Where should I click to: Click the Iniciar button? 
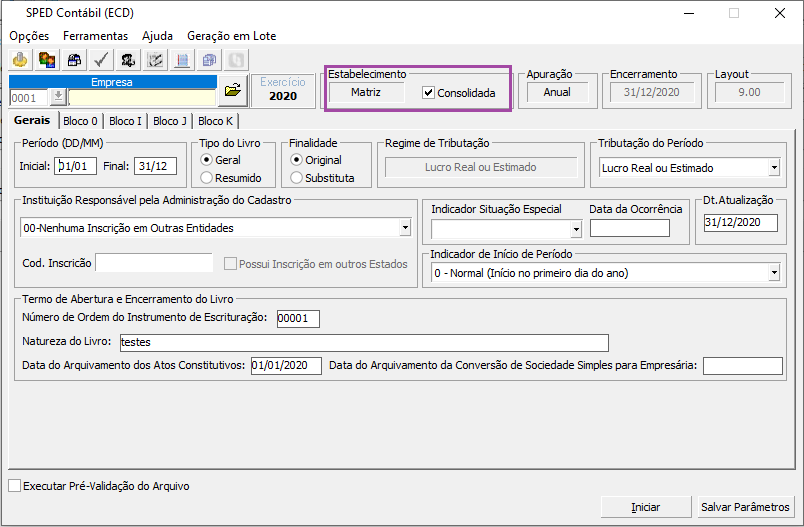(646, 507)
